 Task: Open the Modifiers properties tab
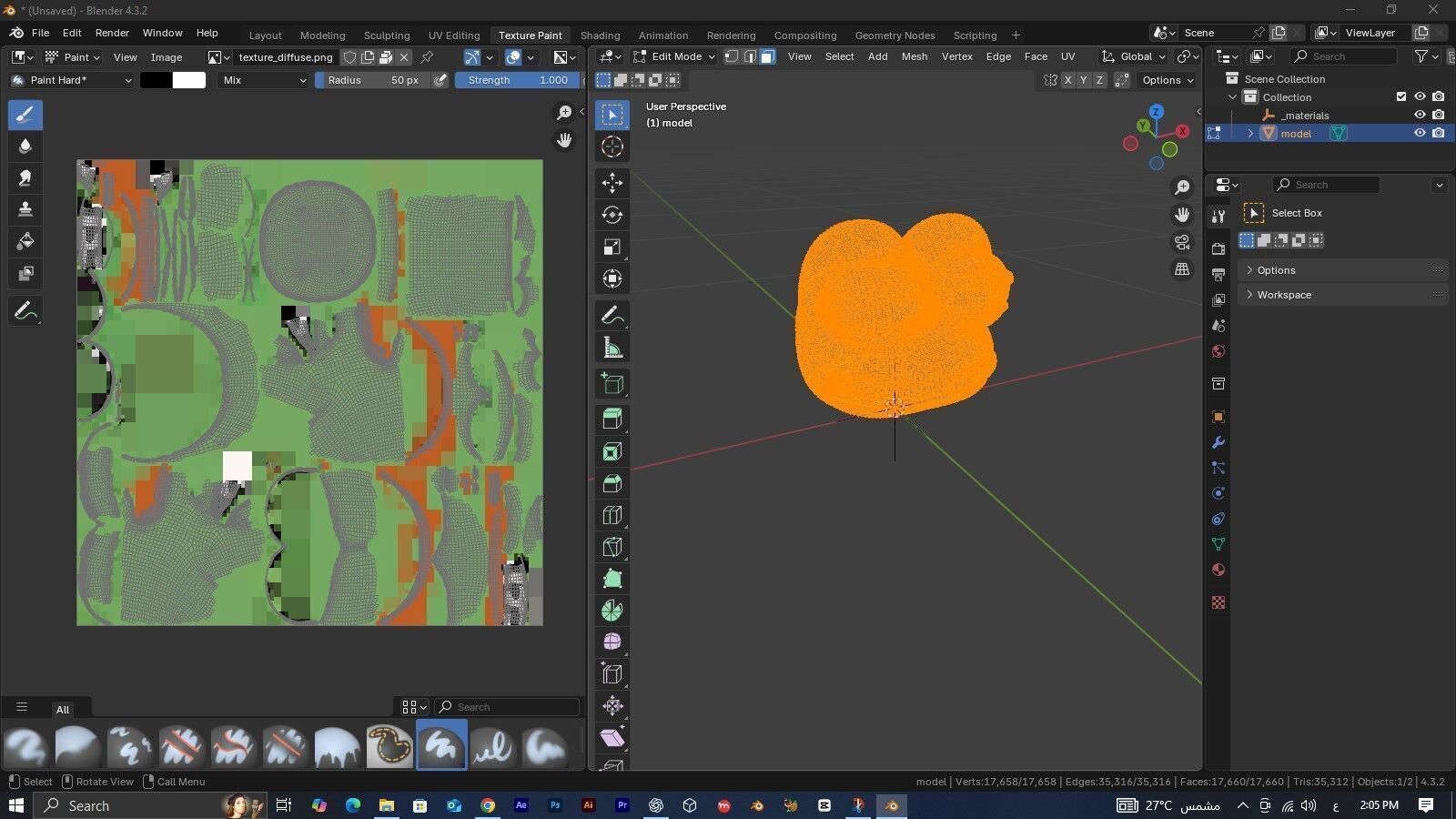click(x=1218, y=442)
